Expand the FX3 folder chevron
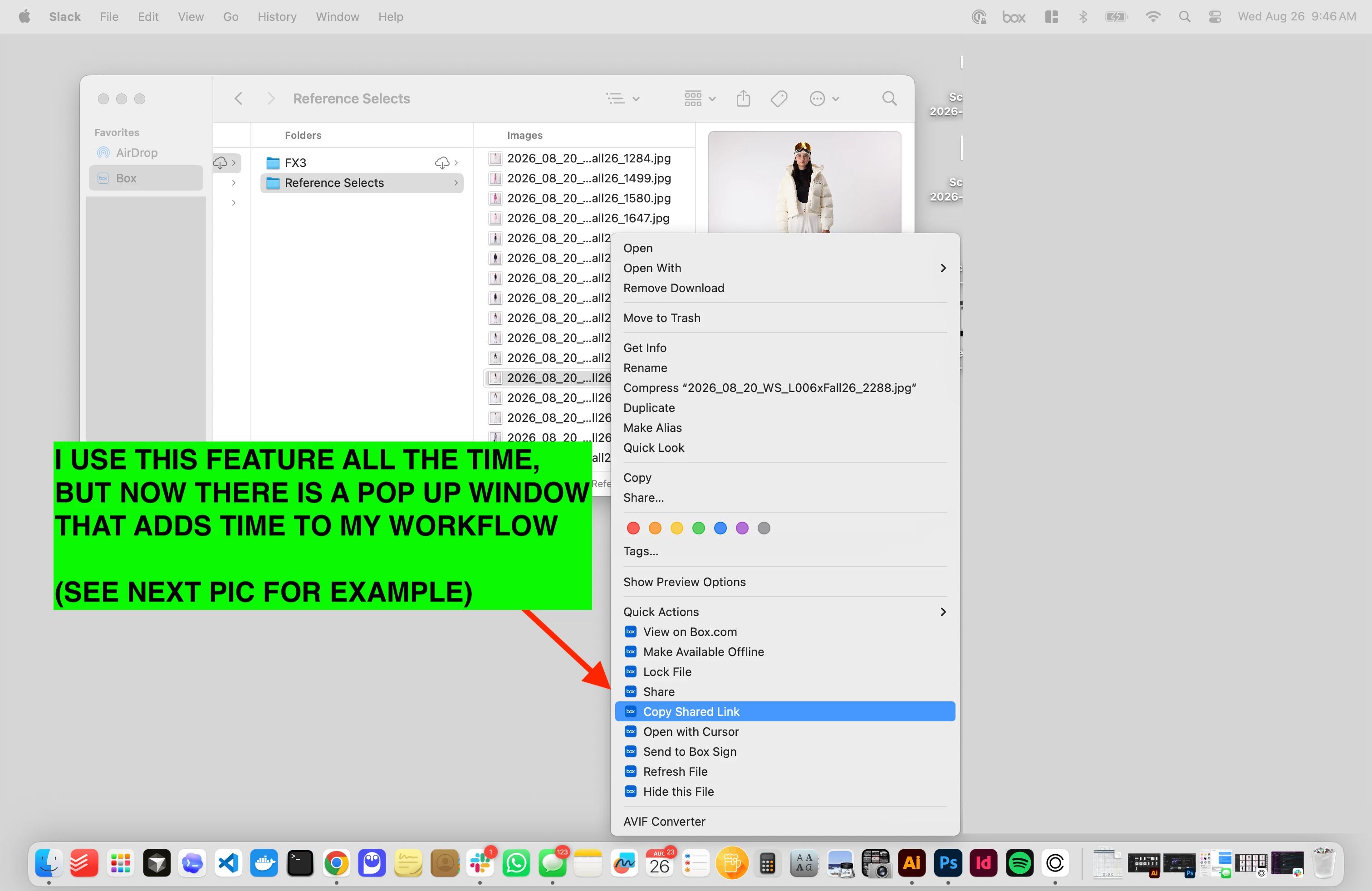Image resolution: width=1372 pixels, height=891 pixels. (x=456, y=163)
